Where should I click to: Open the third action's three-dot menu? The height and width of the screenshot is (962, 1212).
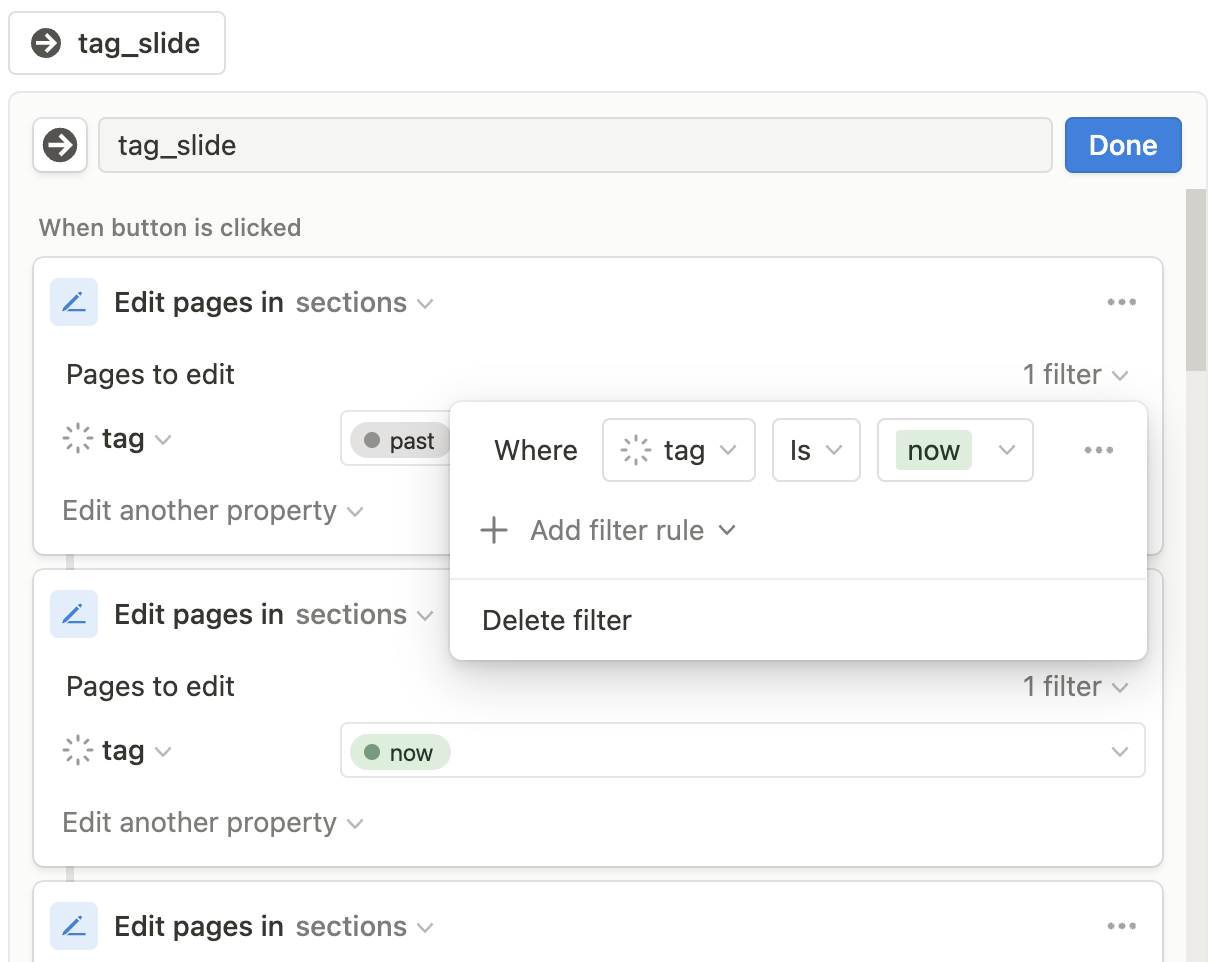tap(1121, 926)
